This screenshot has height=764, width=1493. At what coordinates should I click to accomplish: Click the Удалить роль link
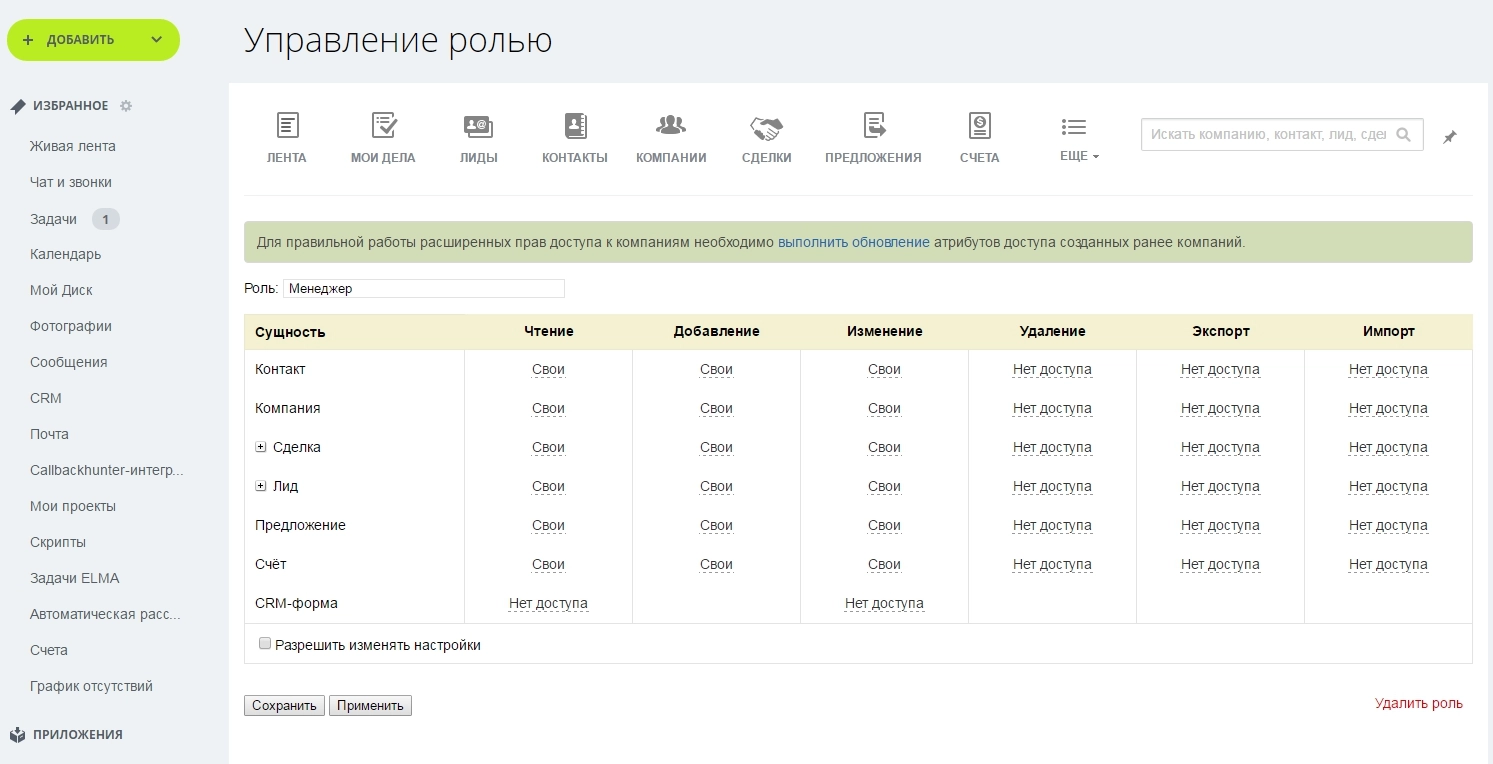[1418, 703]
